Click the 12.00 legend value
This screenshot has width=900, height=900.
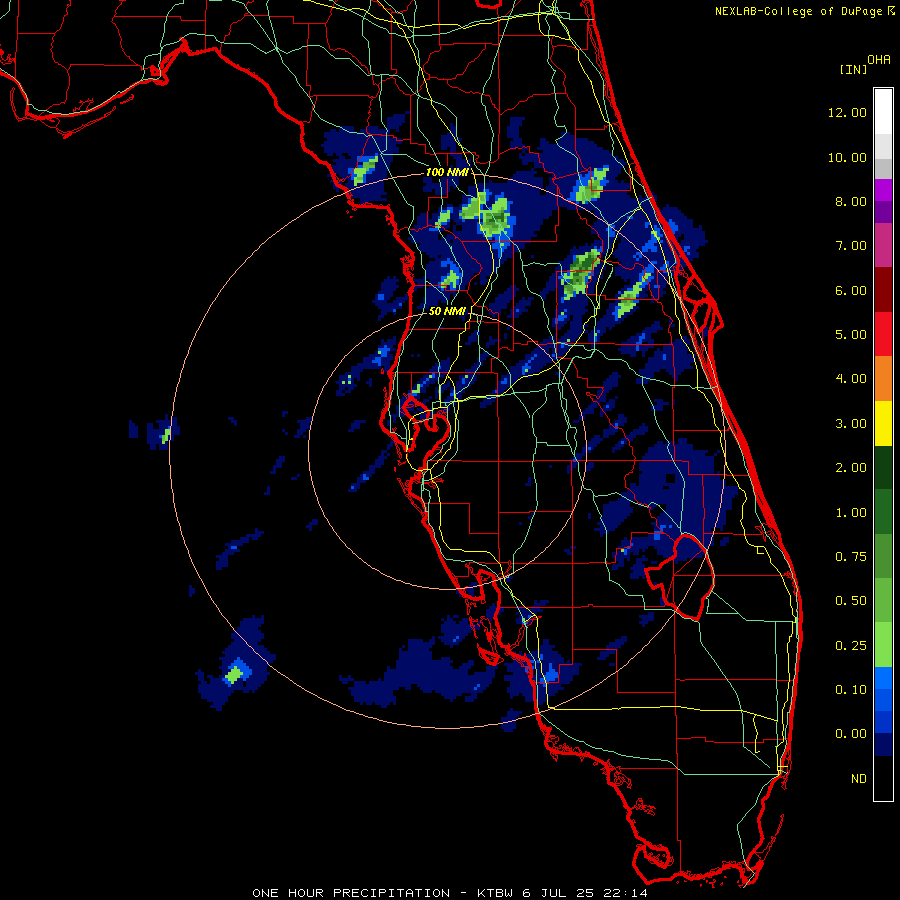[x=847, y=112]
